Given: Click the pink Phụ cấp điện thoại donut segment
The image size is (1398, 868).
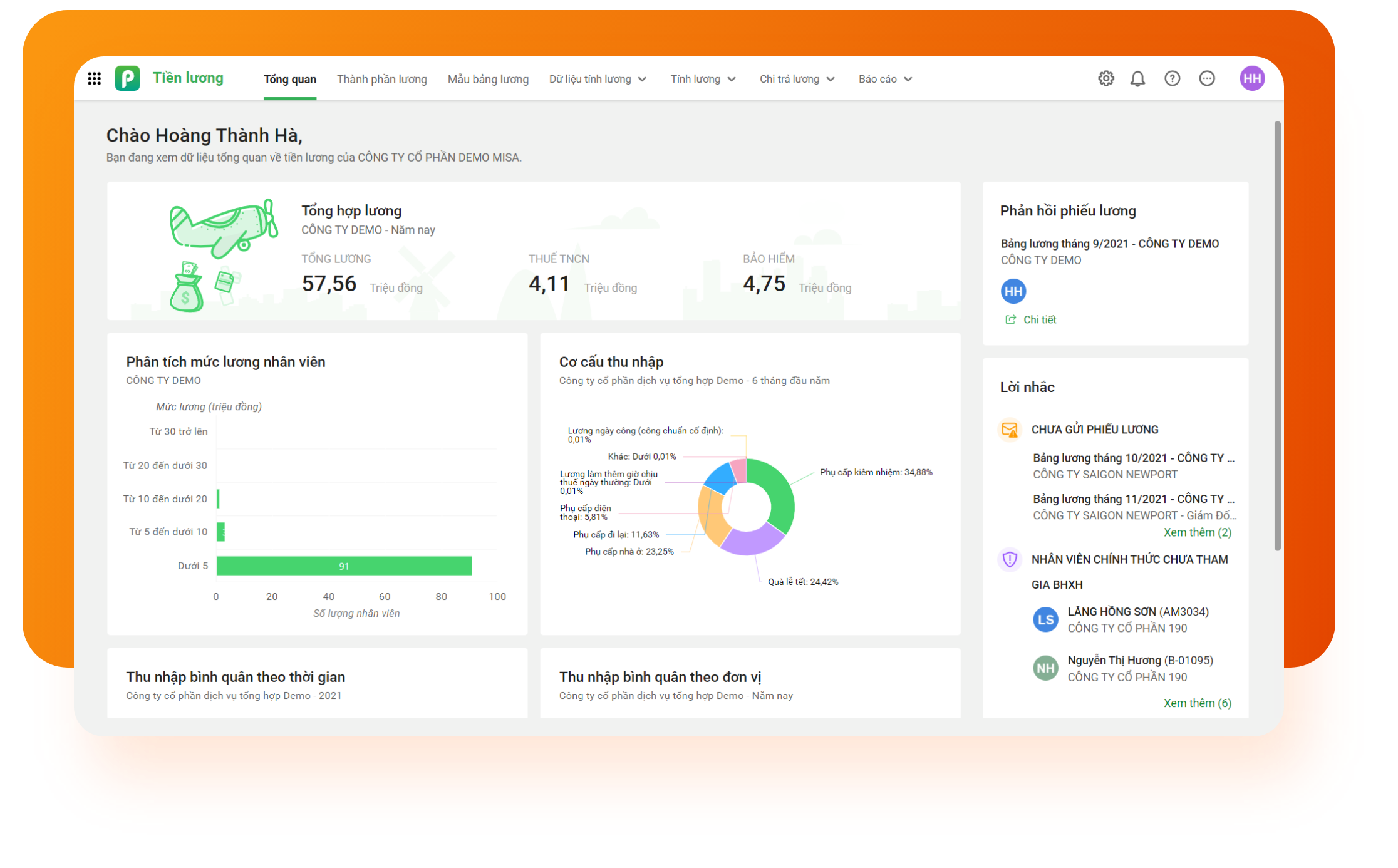Looking at the screenshot, I should [739, 470].
